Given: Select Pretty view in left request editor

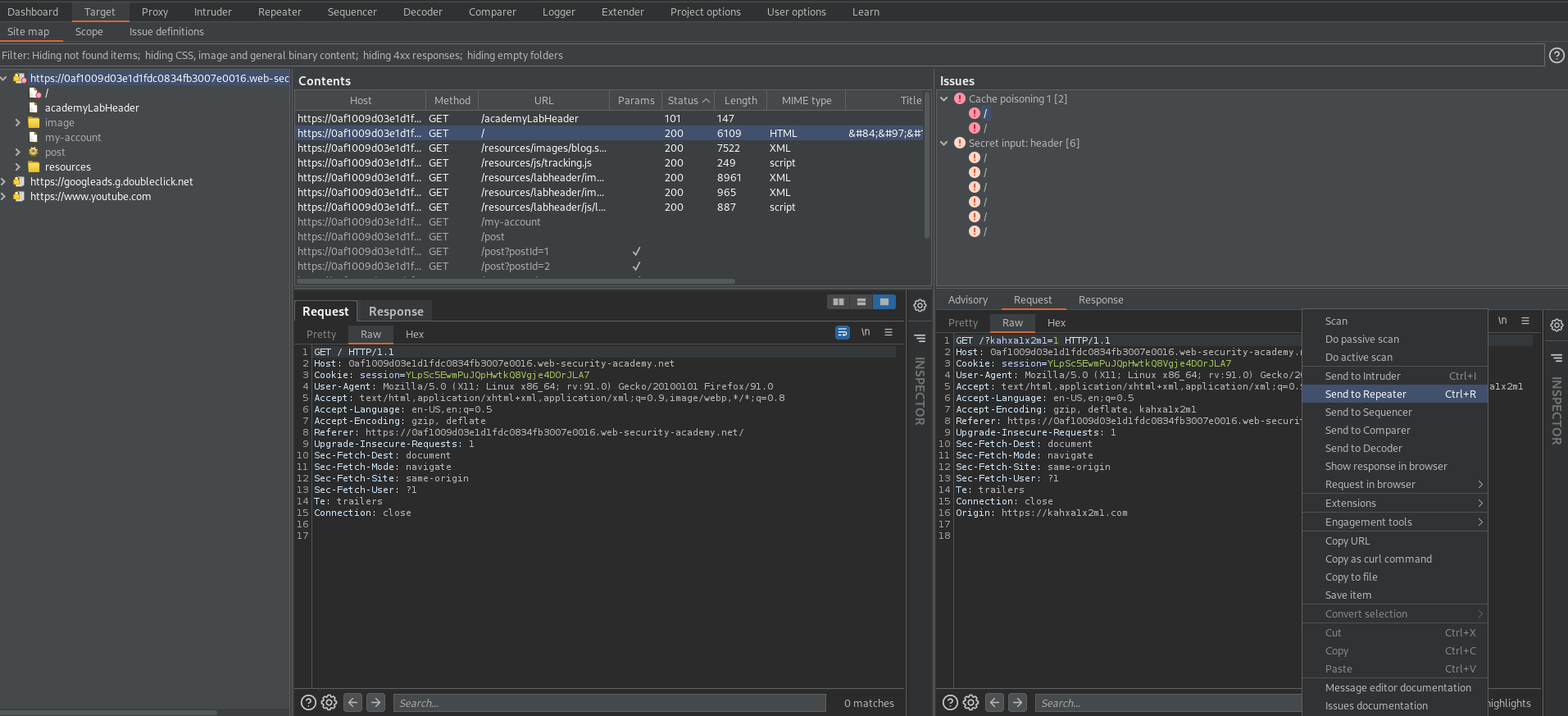Looking at the screenshot, I should 321,334.
